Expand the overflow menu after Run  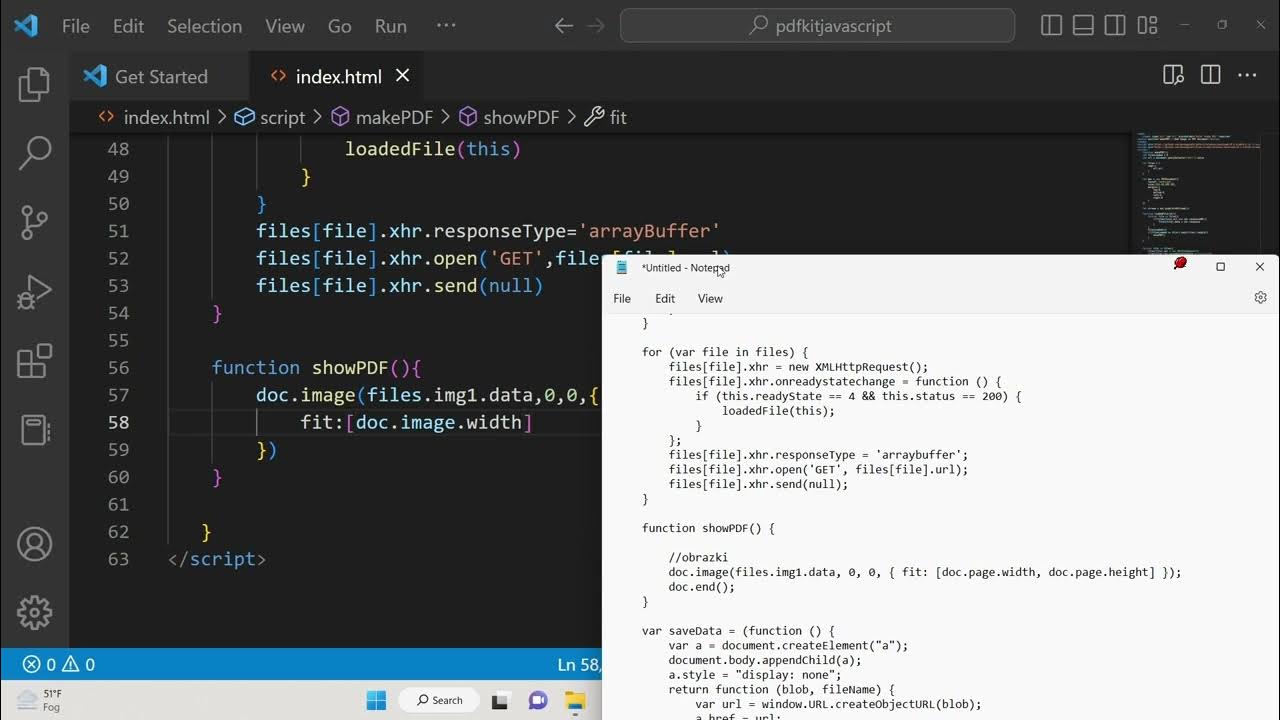click(x=446, y=26)
